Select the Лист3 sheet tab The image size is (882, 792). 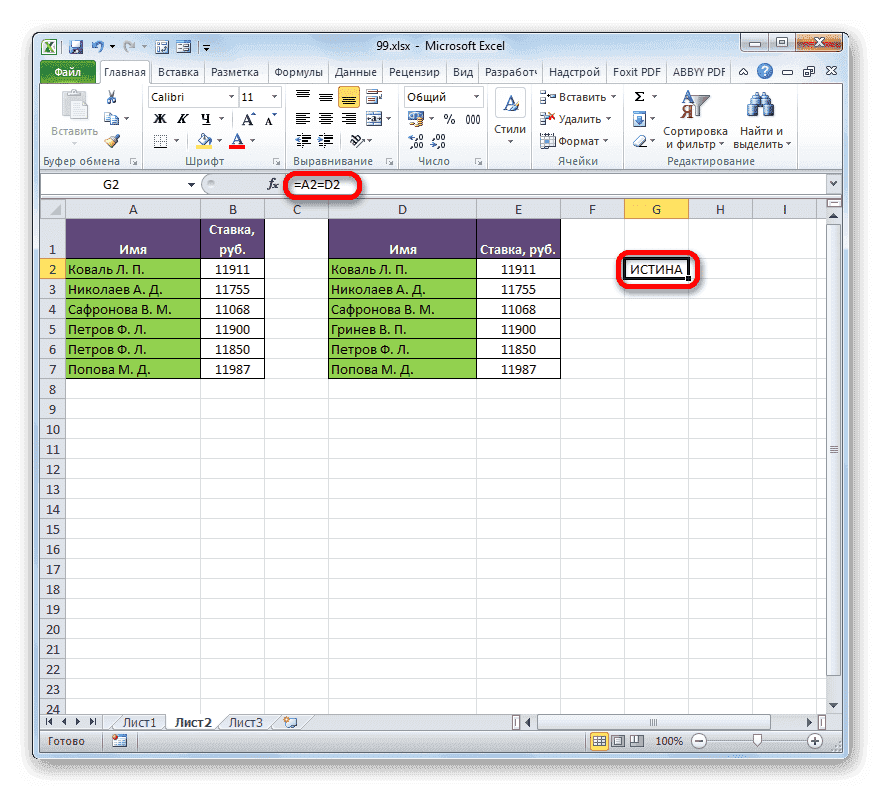tap(247, 722)
